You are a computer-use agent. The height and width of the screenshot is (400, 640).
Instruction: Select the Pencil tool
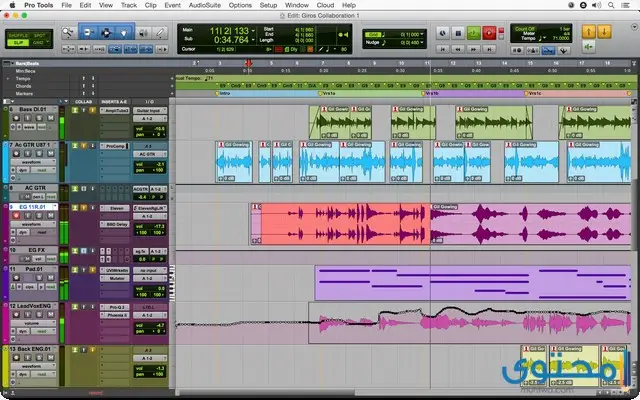click(x=160, y=33)
